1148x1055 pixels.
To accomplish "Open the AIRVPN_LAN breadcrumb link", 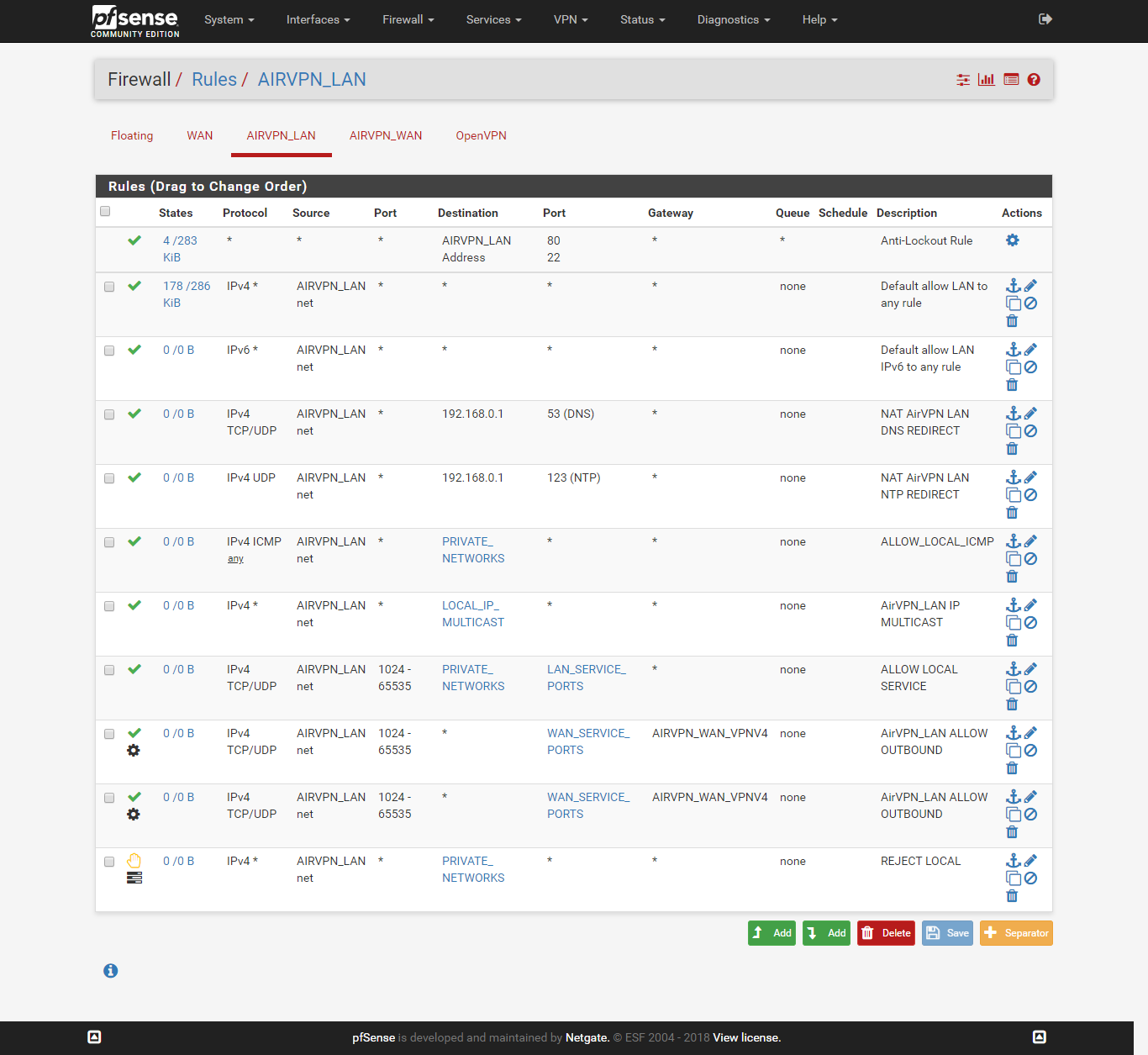I will click(x=312, y=80).
